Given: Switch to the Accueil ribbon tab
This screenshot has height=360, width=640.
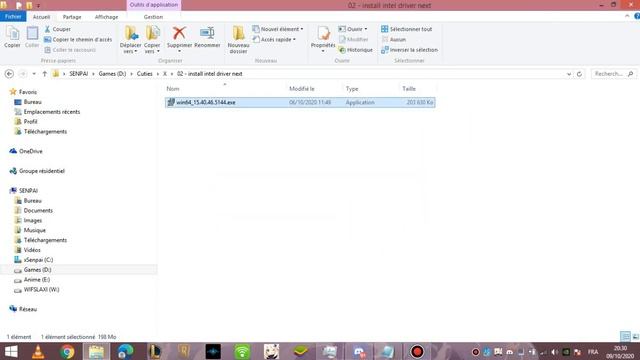Looking at the screenshot, I should (41, 17).
